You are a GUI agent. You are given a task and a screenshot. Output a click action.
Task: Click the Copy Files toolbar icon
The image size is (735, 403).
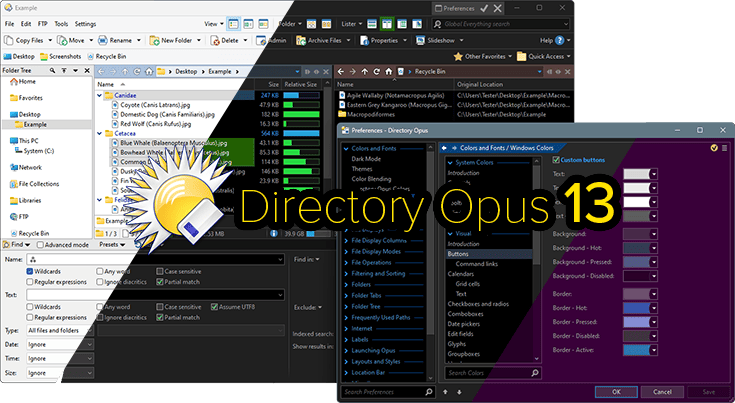point(9,40)
